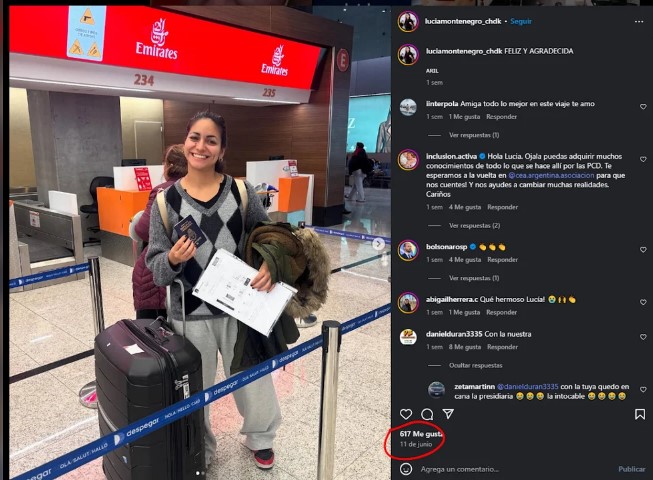Expand Ver respuestas (2) under inclusion.activa
Viewport: 653px width, 480px height.
(474, 225)
